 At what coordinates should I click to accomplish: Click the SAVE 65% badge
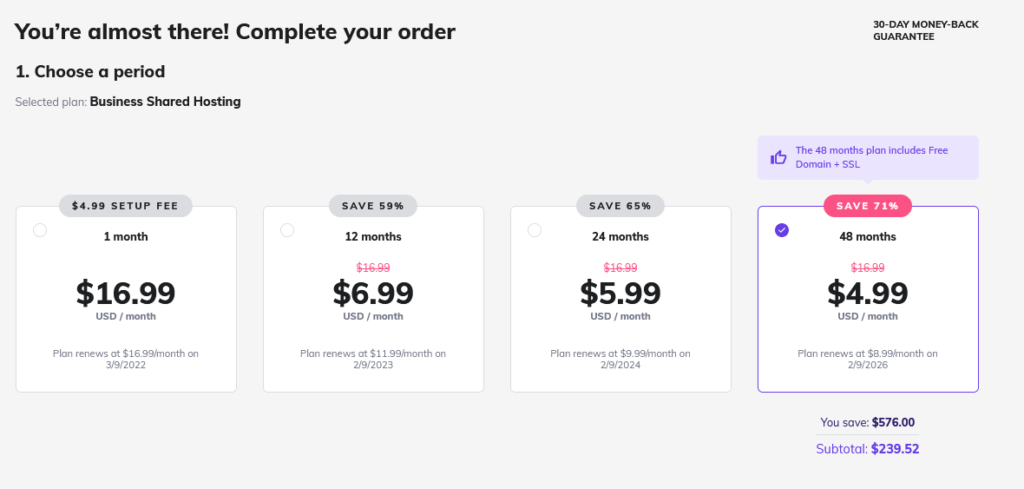[620, 206]
